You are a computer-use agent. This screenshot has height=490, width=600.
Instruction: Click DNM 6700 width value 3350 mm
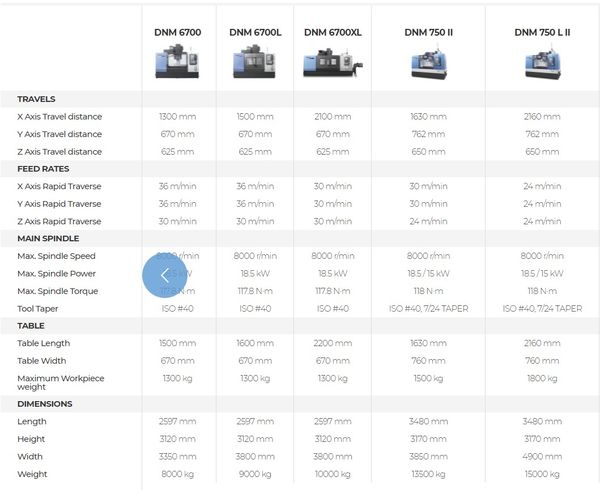point(178,456)
